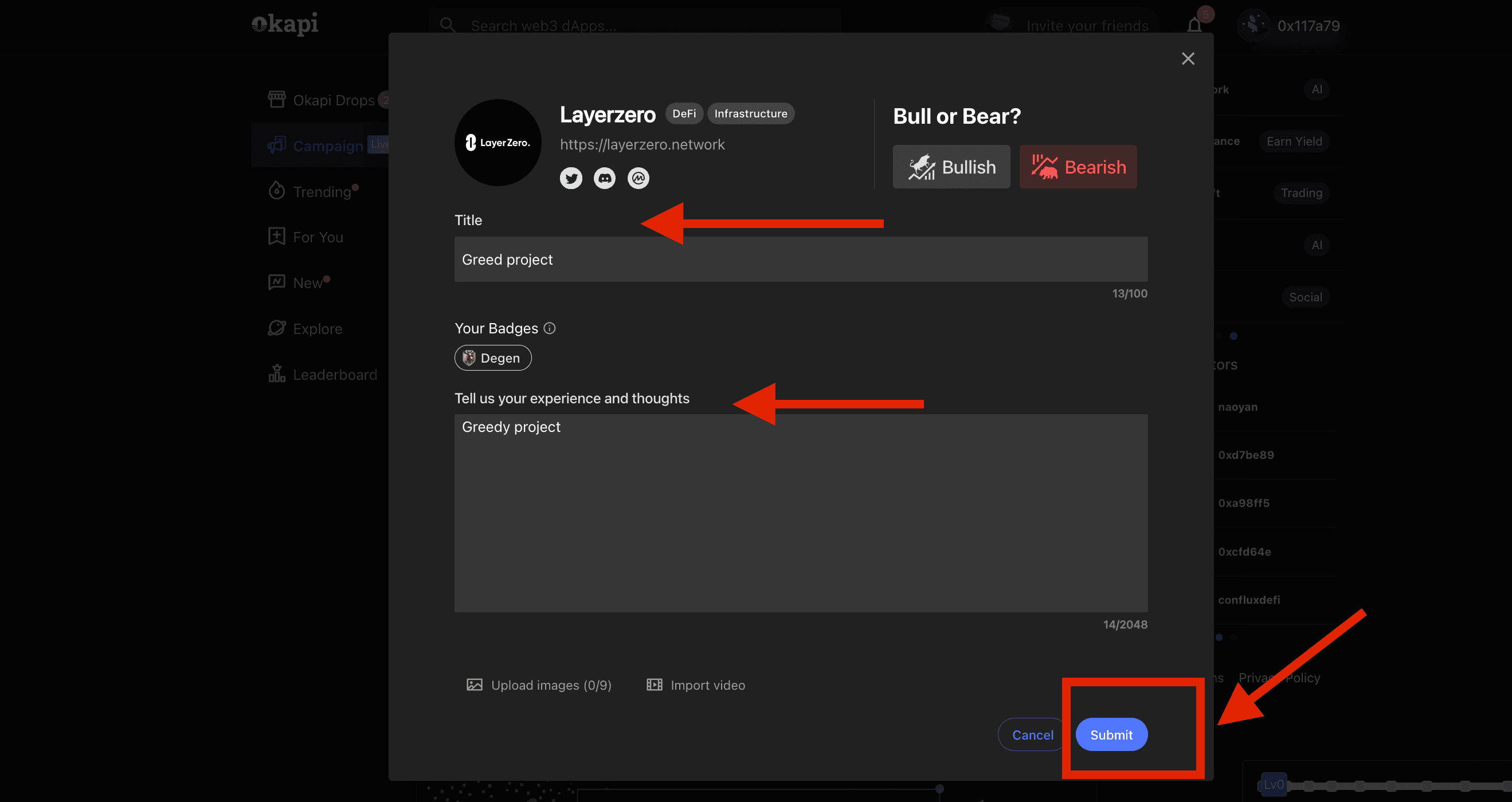Image resolution: width=1512 pixels, height=802 pixels.
Task: Click the For You bookmark icon
Action: (276, 237)
